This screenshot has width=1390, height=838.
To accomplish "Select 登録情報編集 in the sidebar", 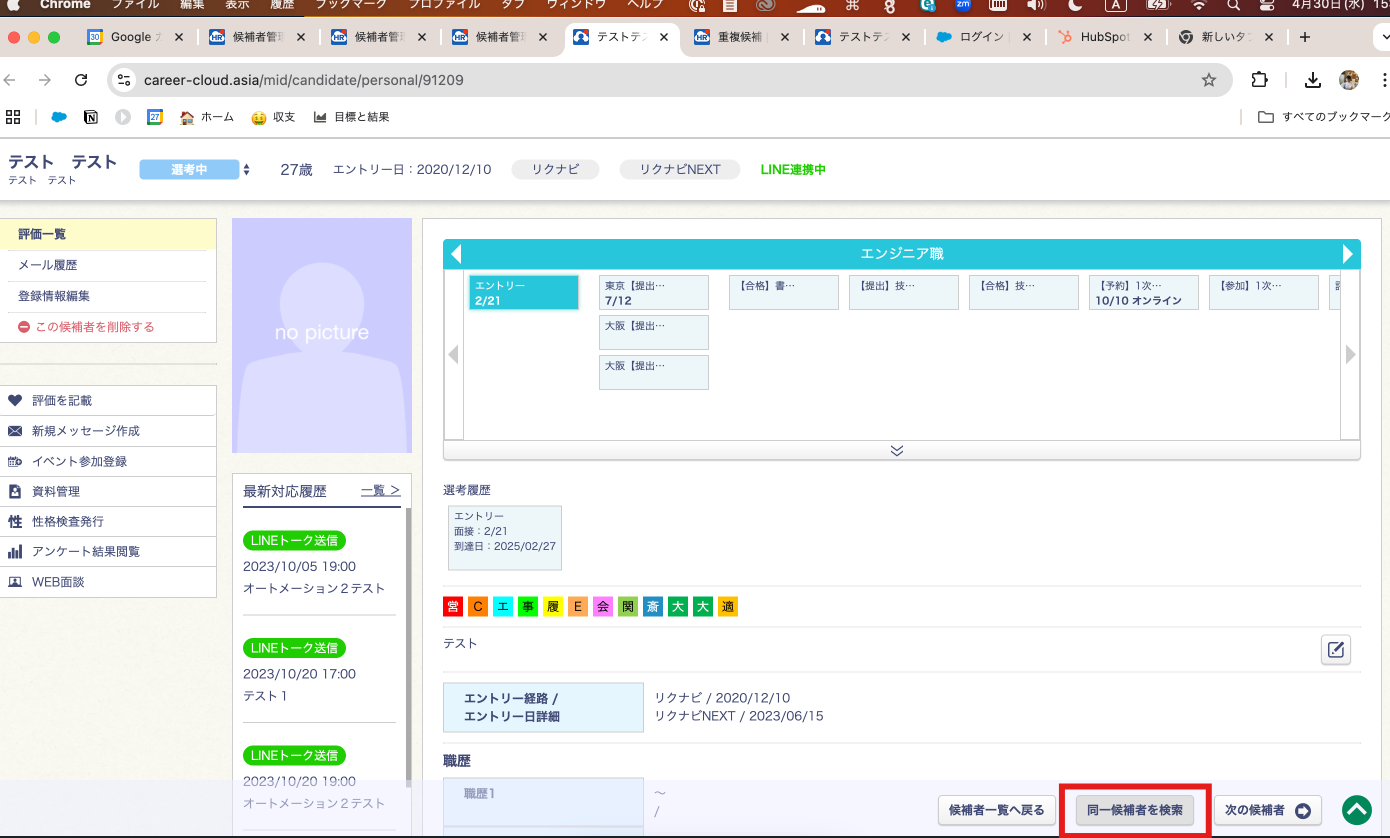I will (54, 296).
